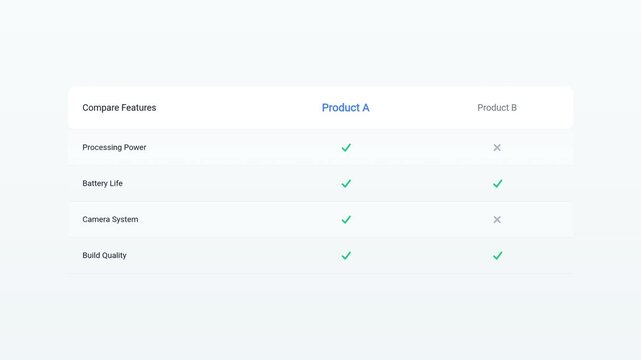The height and width of the screenshot is (360, 641).
Task: Click Product A checkmark for Build Quality
Action: click(x=346, y=255)
